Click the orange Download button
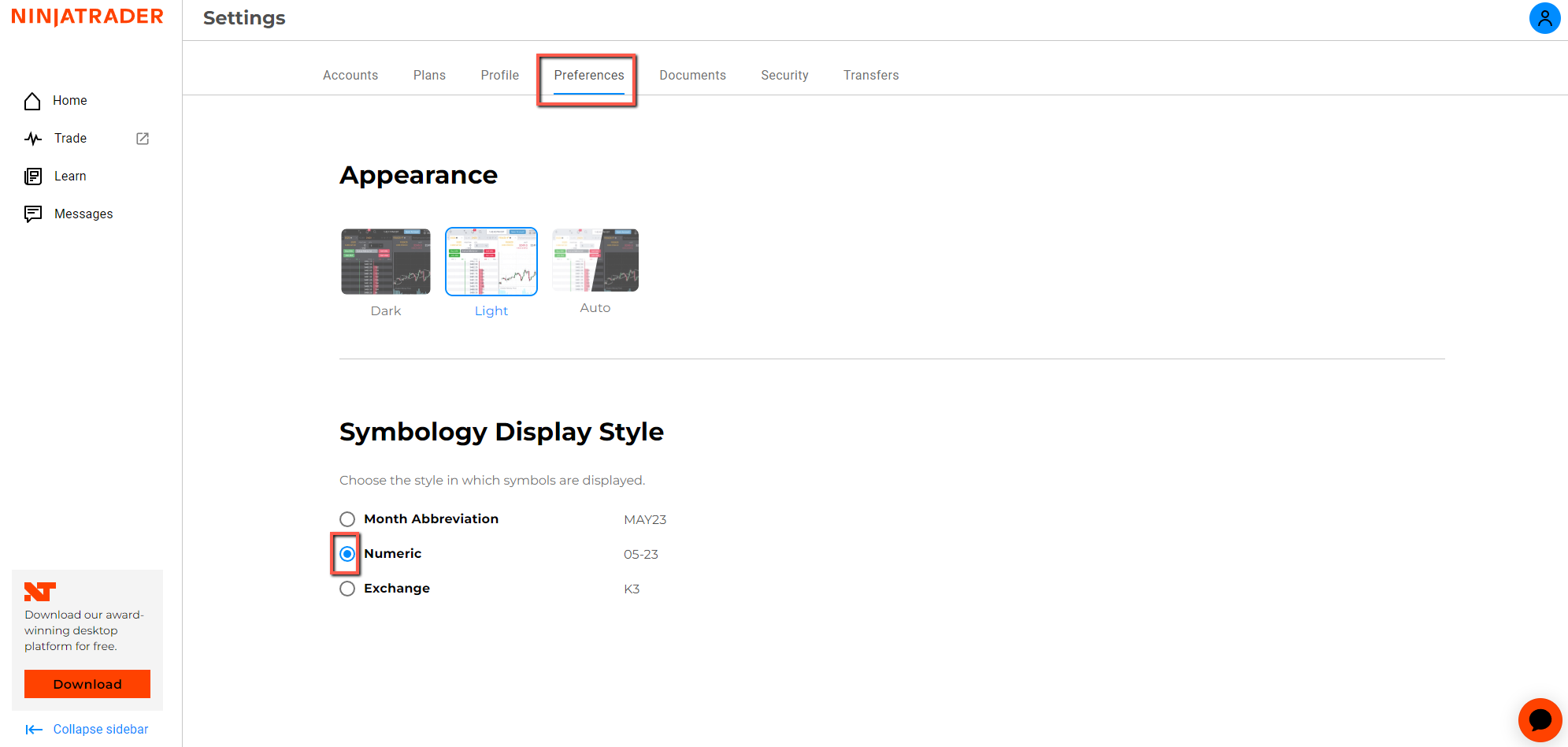The height and width of the screenshot is (747, 1568). [x=87, y=684]
